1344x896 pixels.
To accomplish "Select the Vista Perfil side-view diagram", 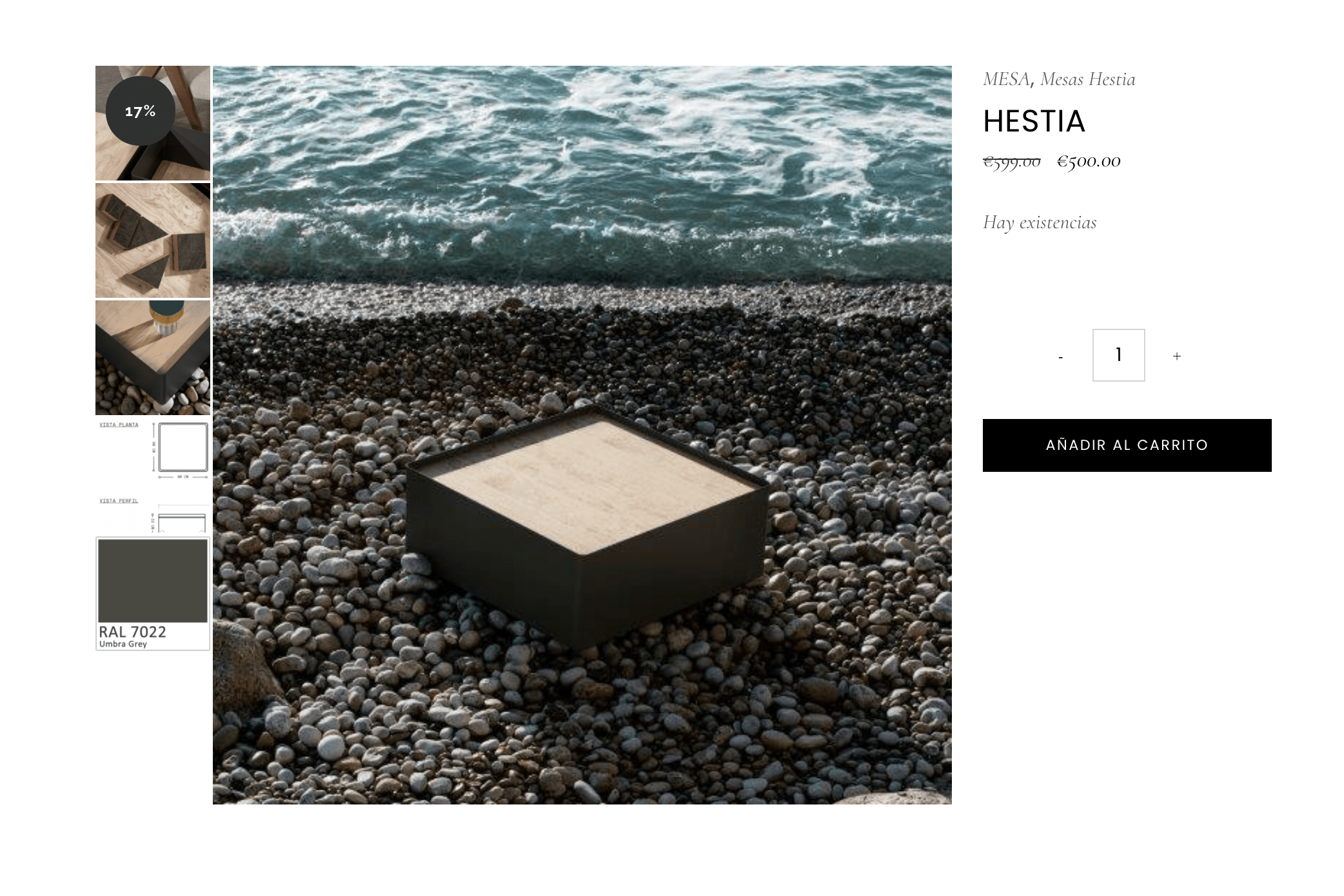I will (x=153, y=514).
